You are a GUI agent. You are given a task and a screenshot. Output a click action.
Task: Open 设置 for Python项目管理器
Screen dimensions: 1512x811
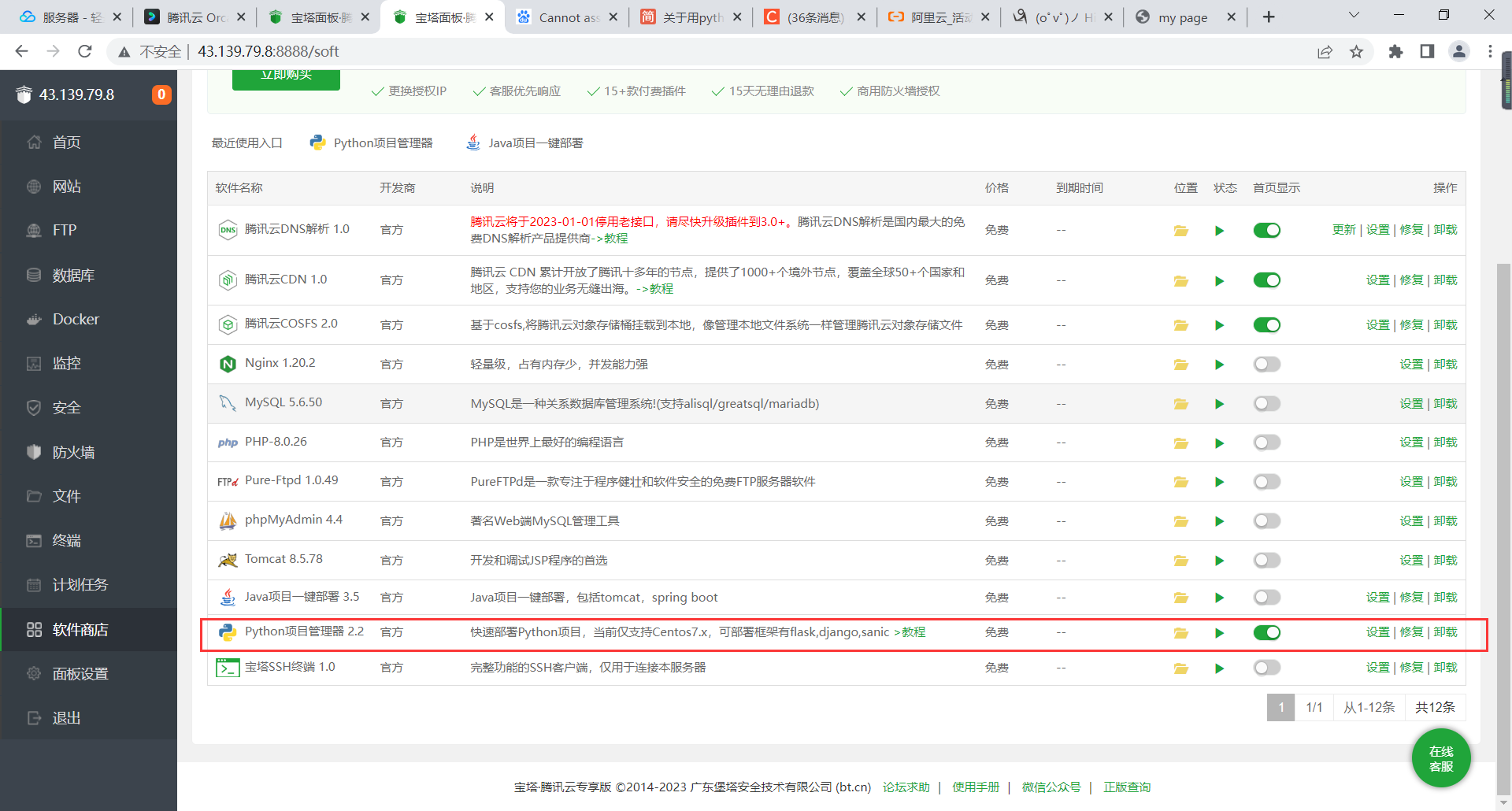point(1377,632)
